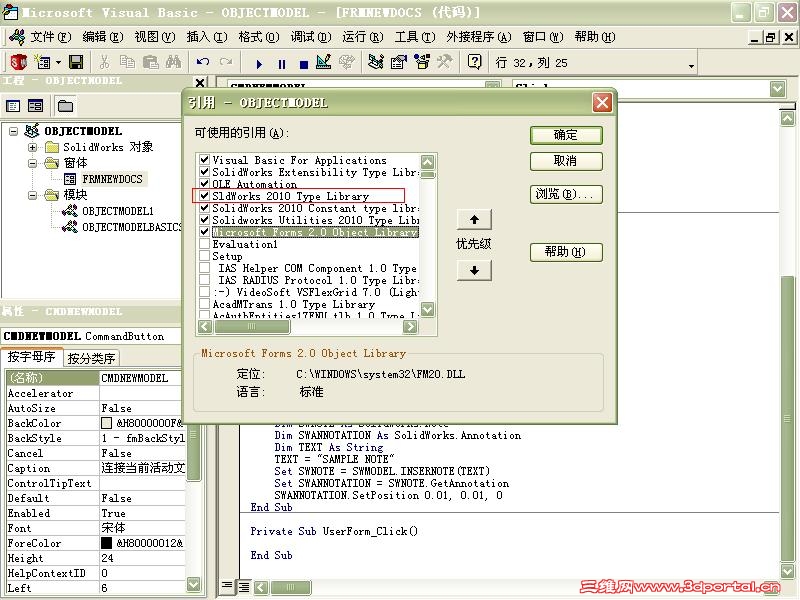800x600 pixels.
Task: Click 浏览(B)... to browse for reference
Action: click(566, 194)
